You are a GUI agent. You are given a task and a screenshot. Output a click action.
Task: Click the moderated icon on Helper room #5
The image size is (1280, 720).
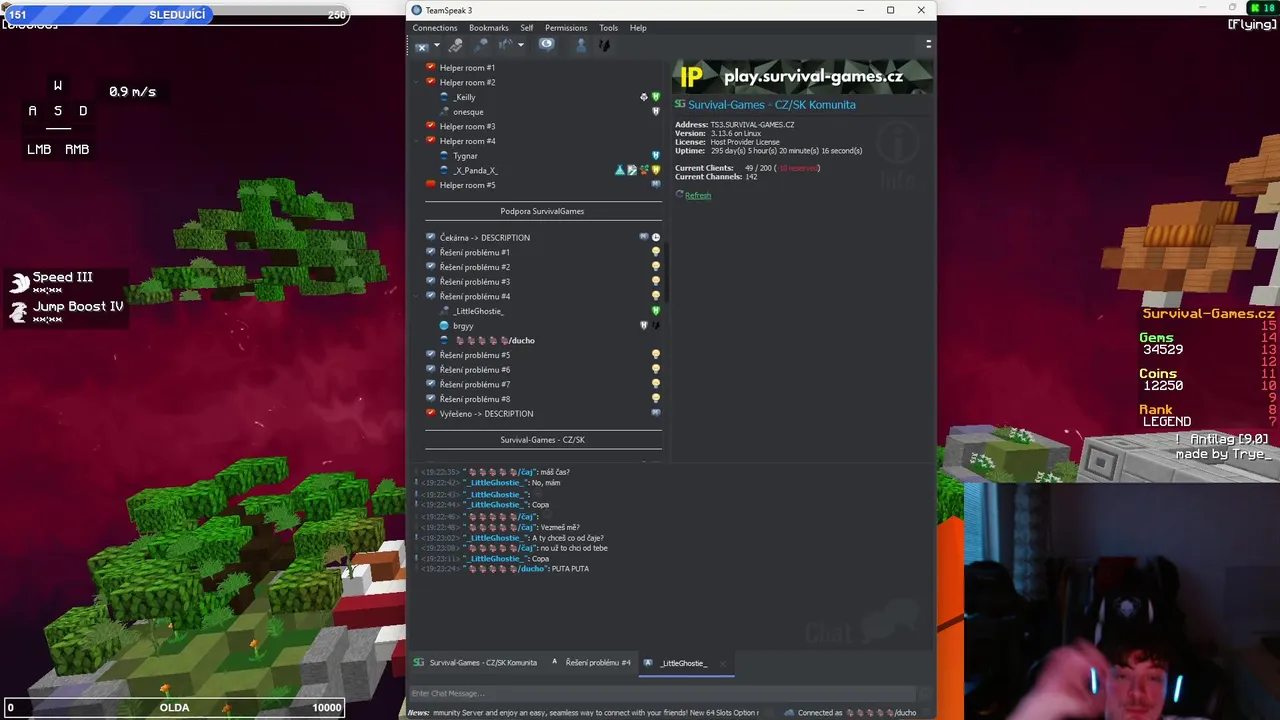point(656,185)
